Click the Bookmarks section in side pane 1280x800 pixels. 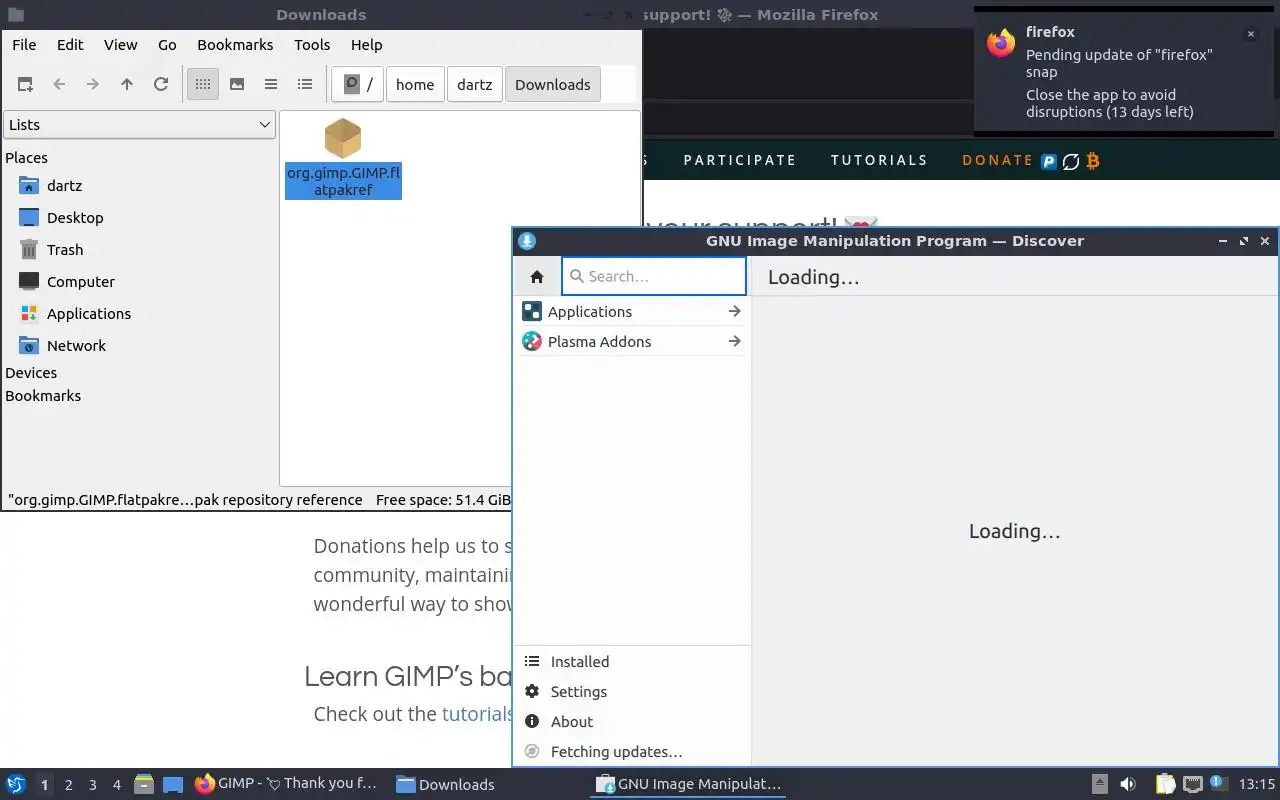pyautogui.click(x=43, y=396)
